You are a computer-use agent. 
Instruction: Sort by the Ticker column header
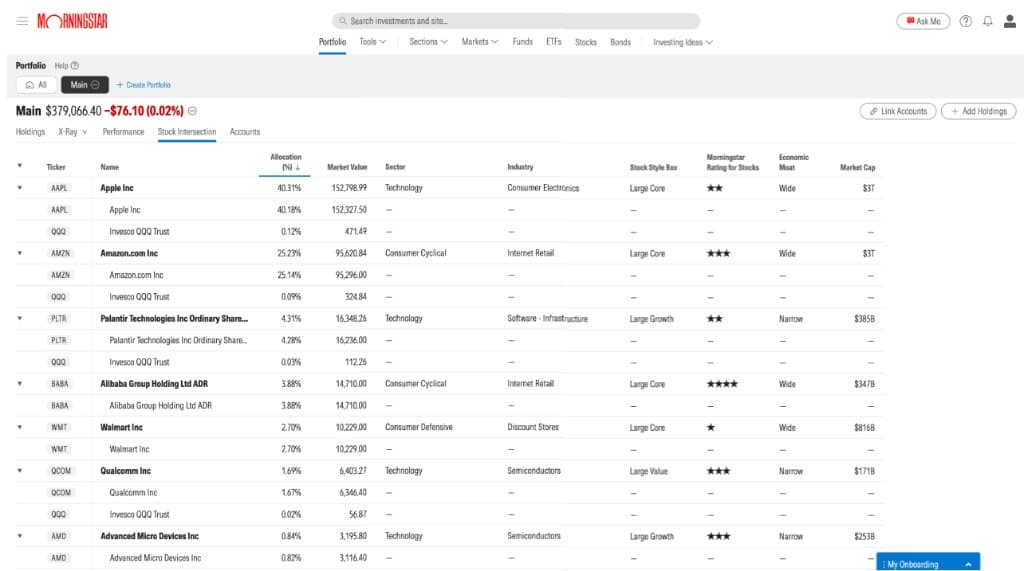click(56, 167)
